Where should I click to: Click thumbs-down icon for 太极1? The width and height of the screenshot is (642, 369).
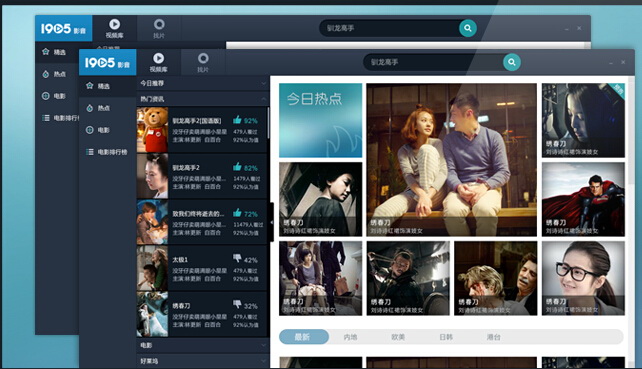click(x=237, y=258)
